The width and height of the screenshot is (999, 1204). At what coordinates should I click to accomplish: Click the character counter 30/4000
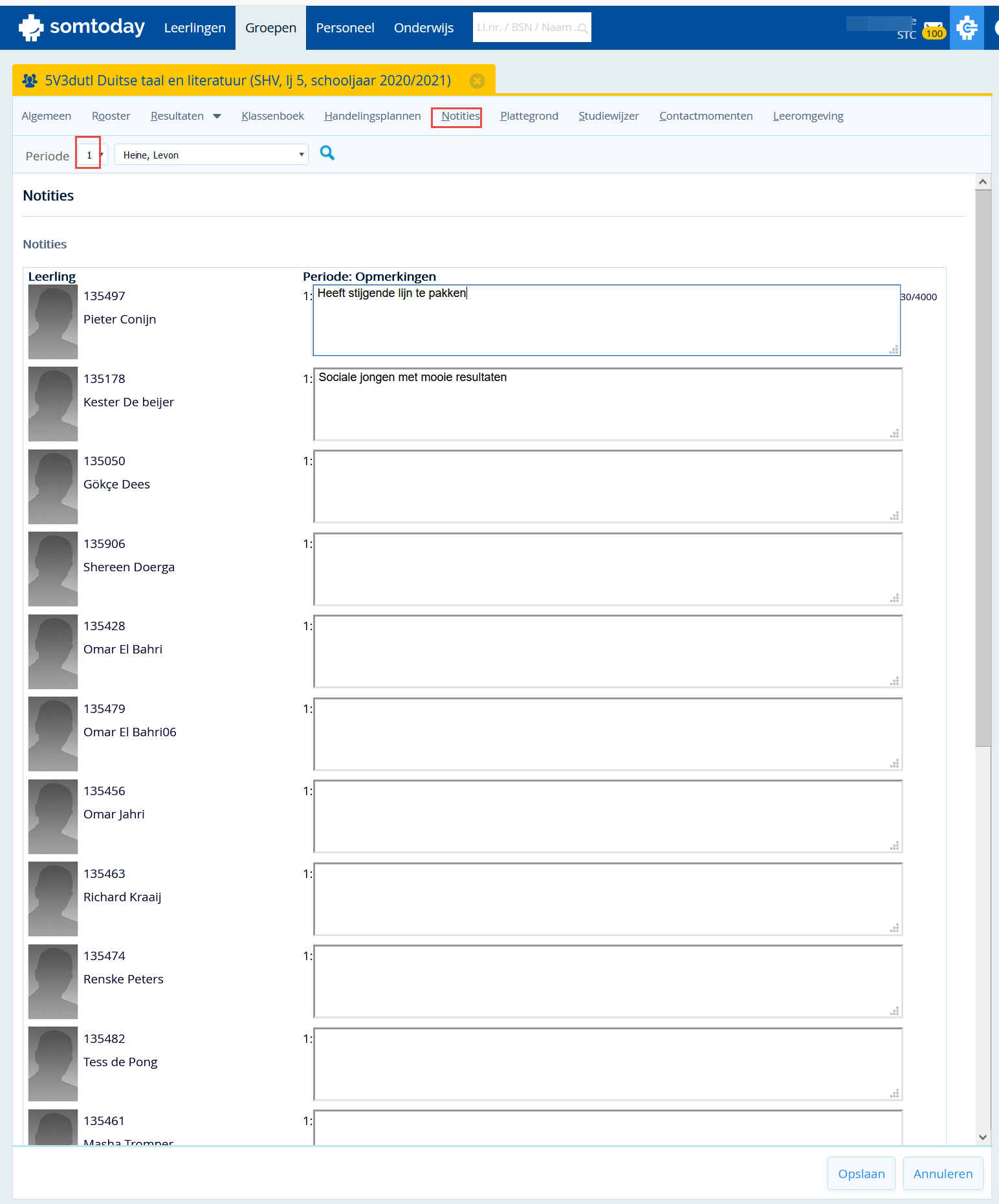pyautogui.click(x=919, y=297)
